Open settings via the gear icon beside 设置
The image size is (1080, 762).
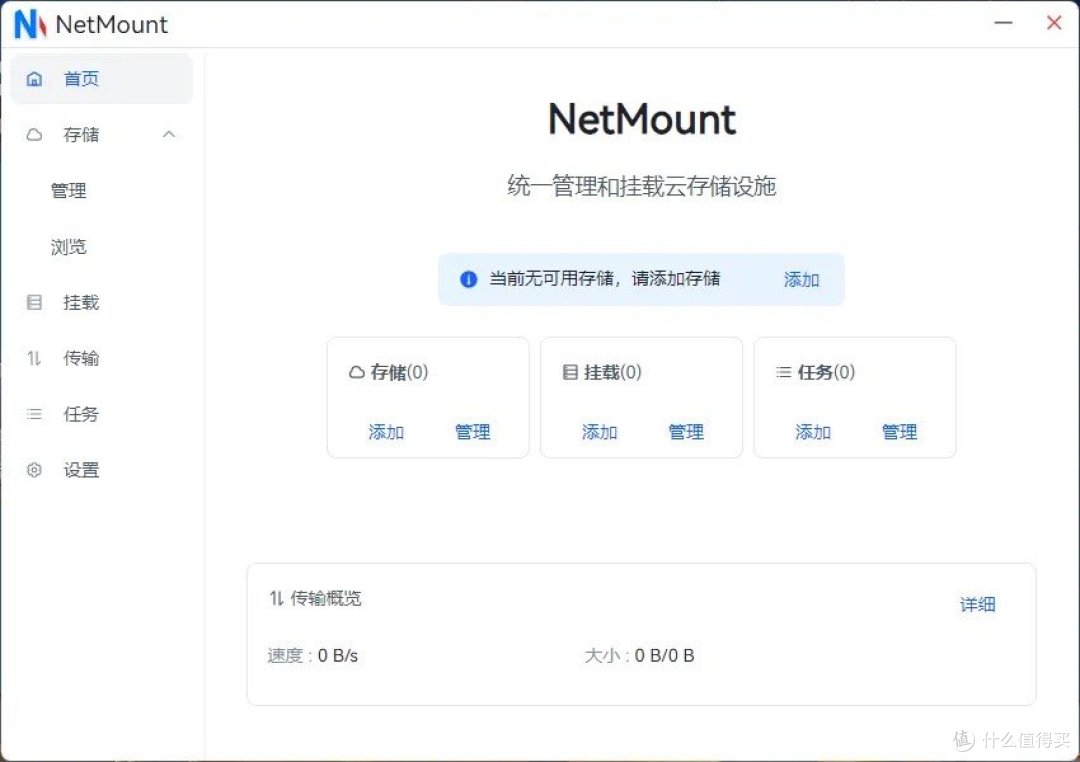point(34,470)
